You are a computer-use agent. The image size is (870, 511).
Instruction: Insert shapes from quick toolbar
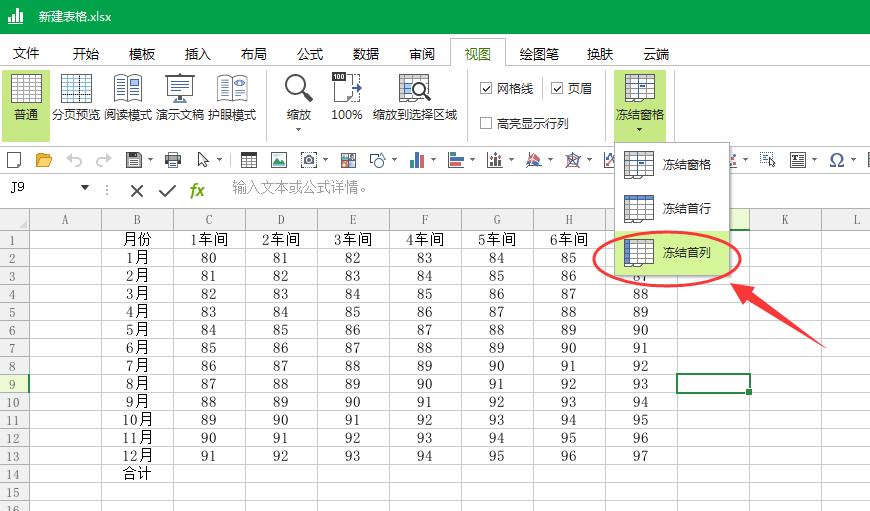[377, 160]
